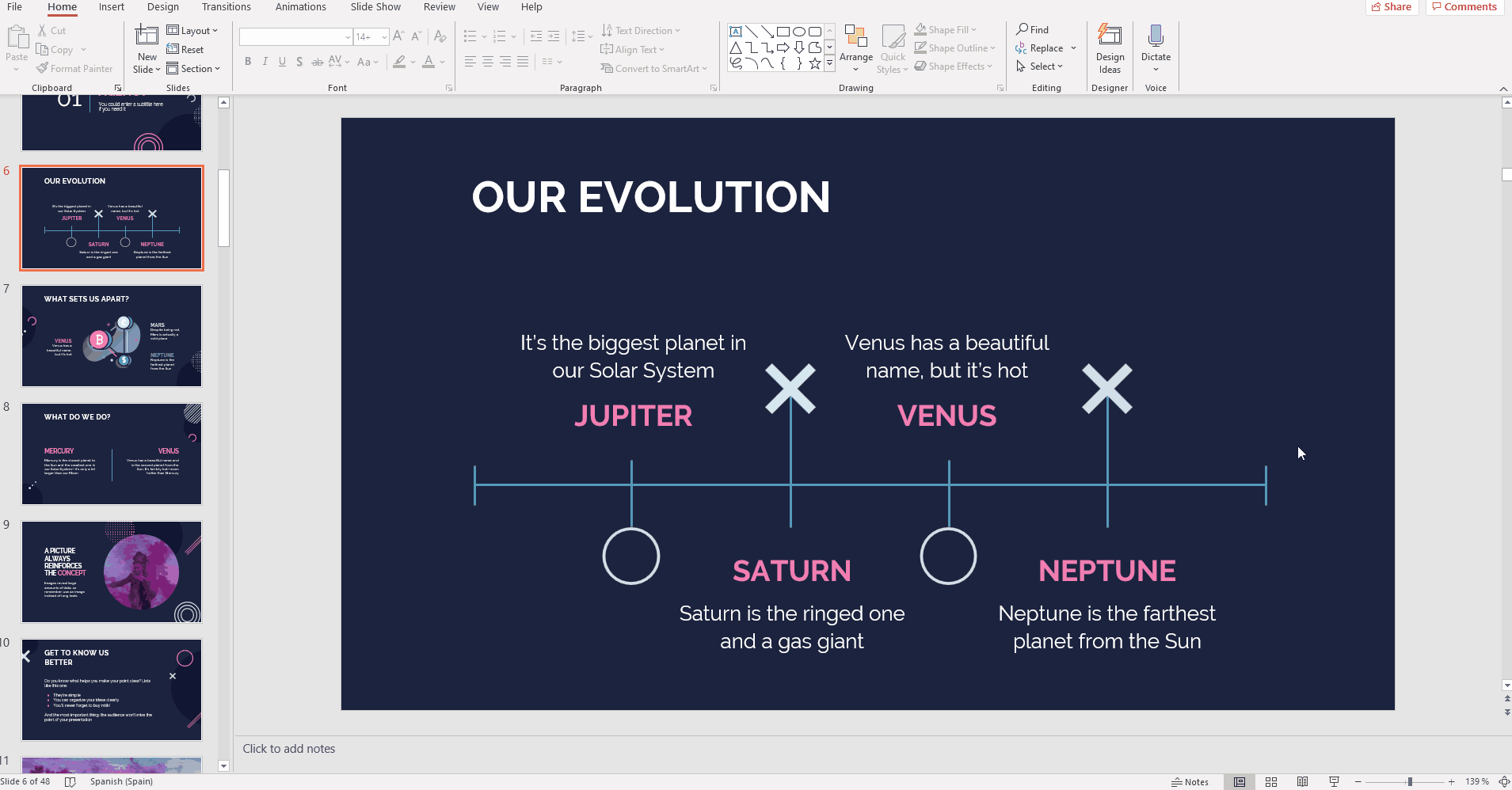Image resolution: width=1512 pixels, height=790 pixels.
Task: Open the Comments button
Action: (1464, 7)
